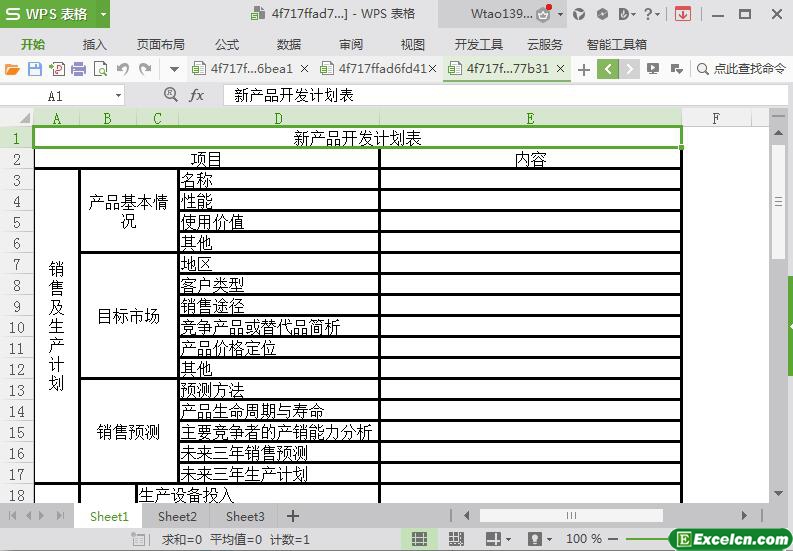Open the feedback D icon dropdown
Screen dimensions: 793x551
click(627, 14)
